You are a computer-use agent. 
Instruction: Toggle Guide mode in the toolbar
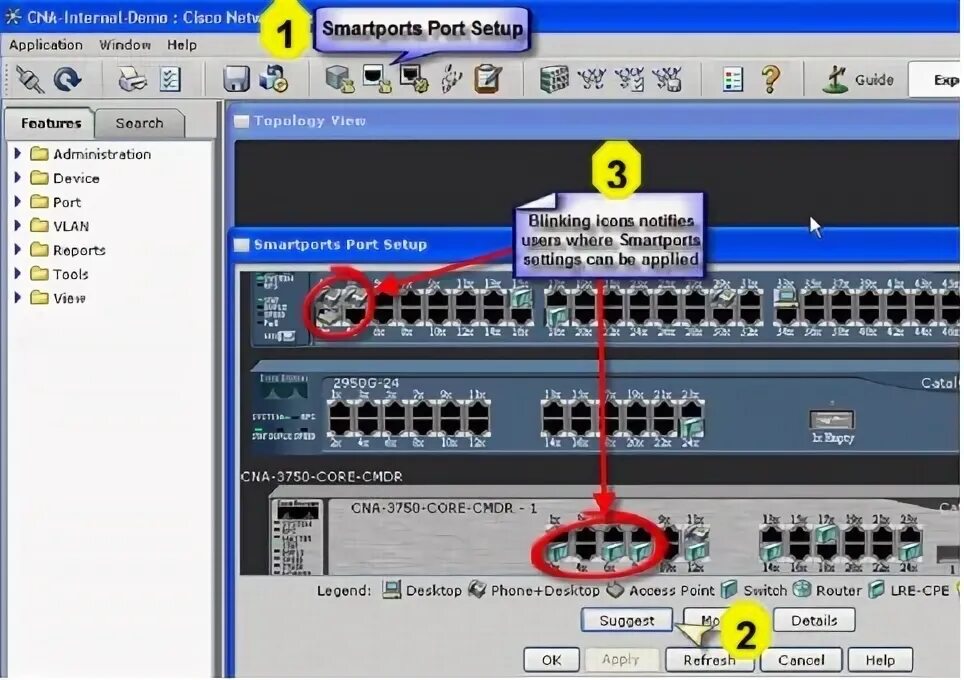858,79
